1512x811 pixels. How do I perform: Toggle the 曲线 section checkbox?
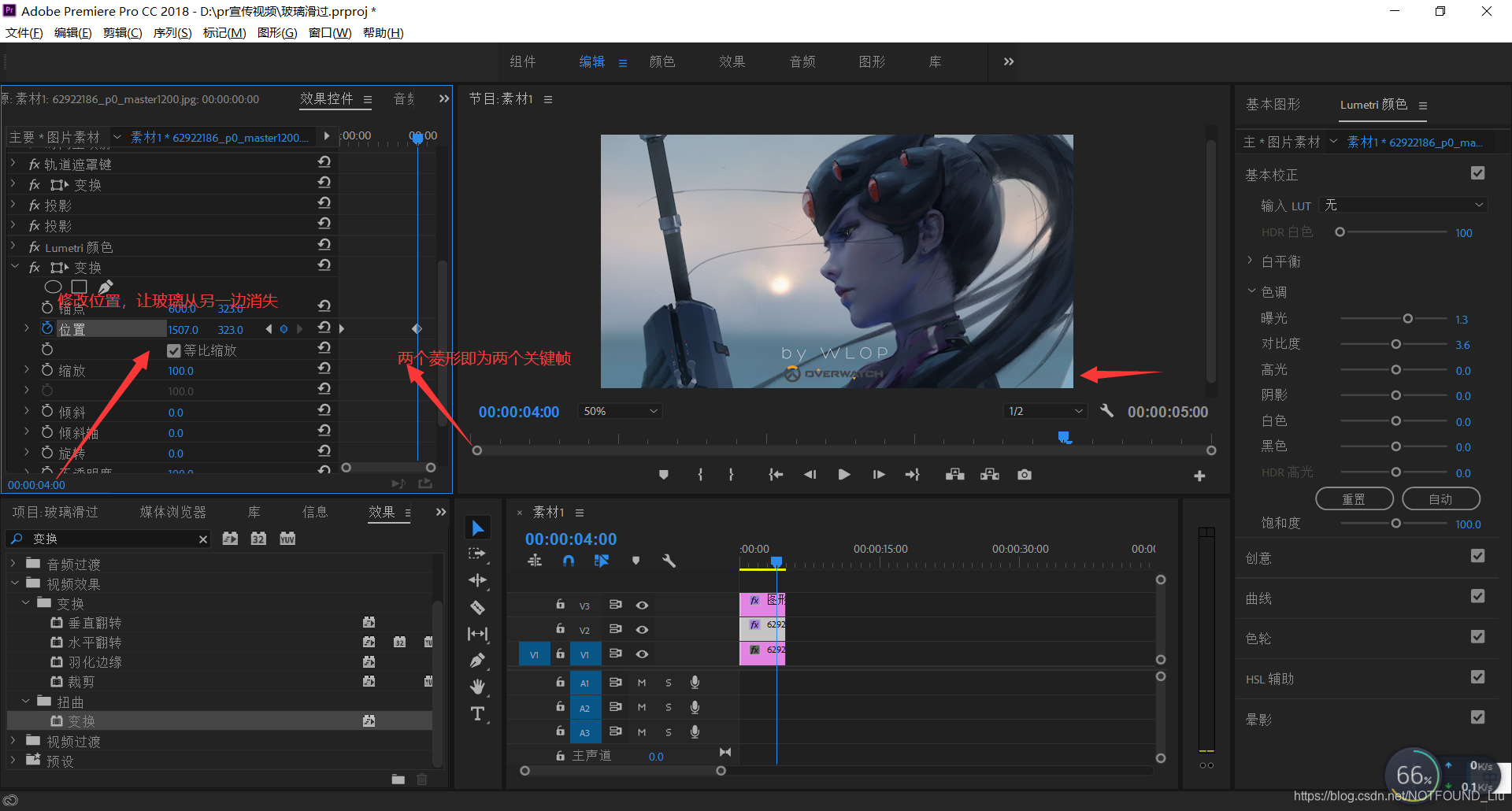pos(1477,596)
